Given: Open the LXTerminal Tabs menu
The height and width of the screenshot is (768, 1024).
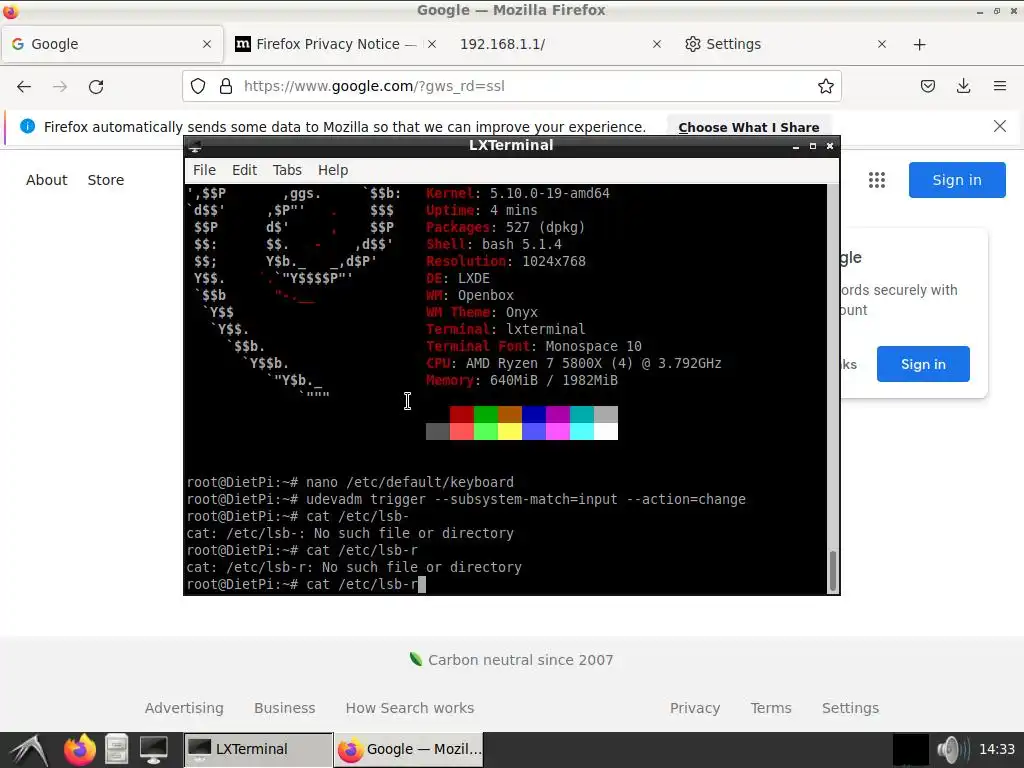Looking at the screenshot, I should point(287,170).
